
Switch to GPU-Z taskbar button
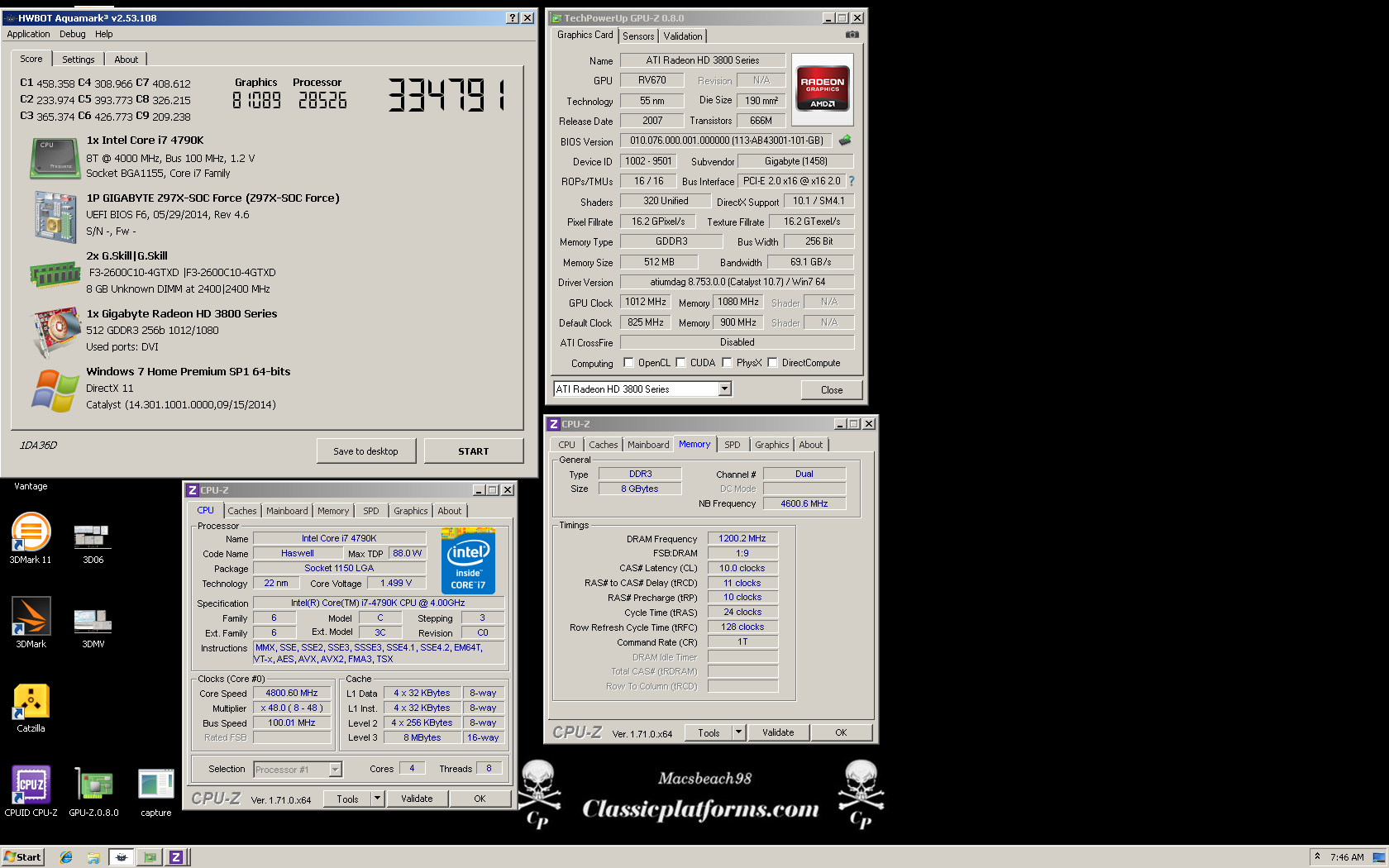[149, 857]
